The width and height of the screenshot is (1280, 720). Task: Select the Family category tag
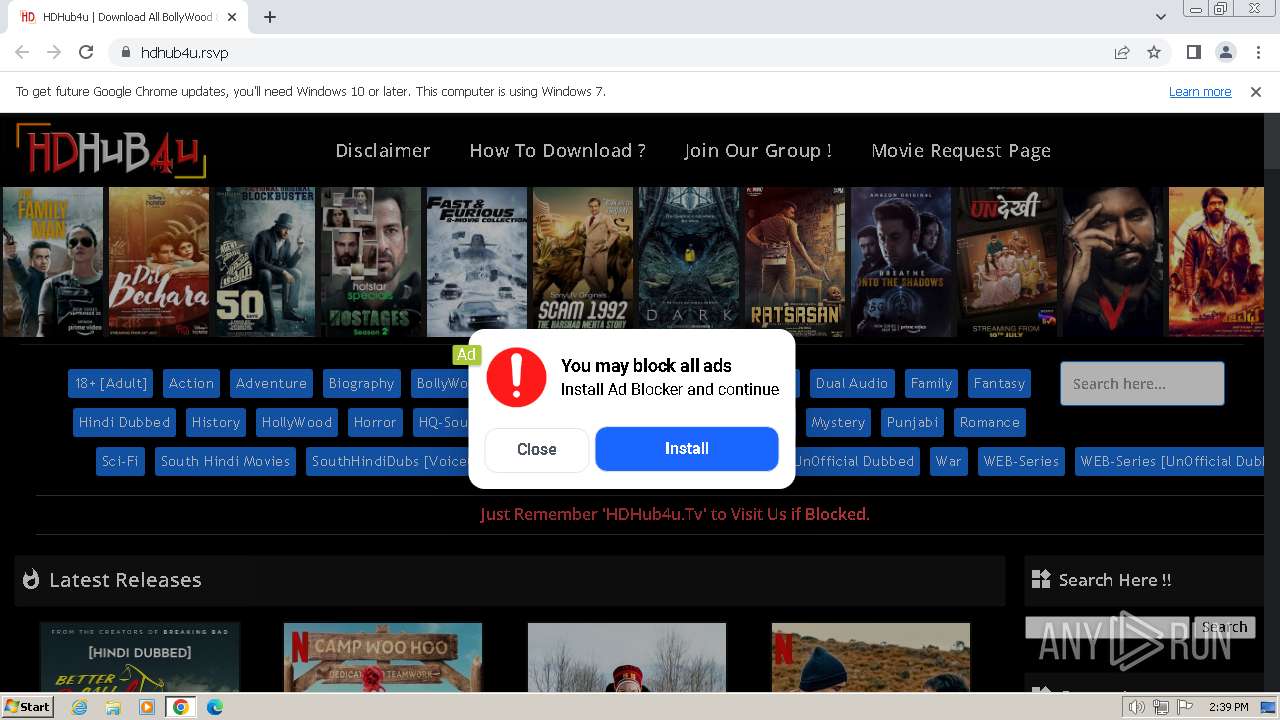click(x=931, y=383)
